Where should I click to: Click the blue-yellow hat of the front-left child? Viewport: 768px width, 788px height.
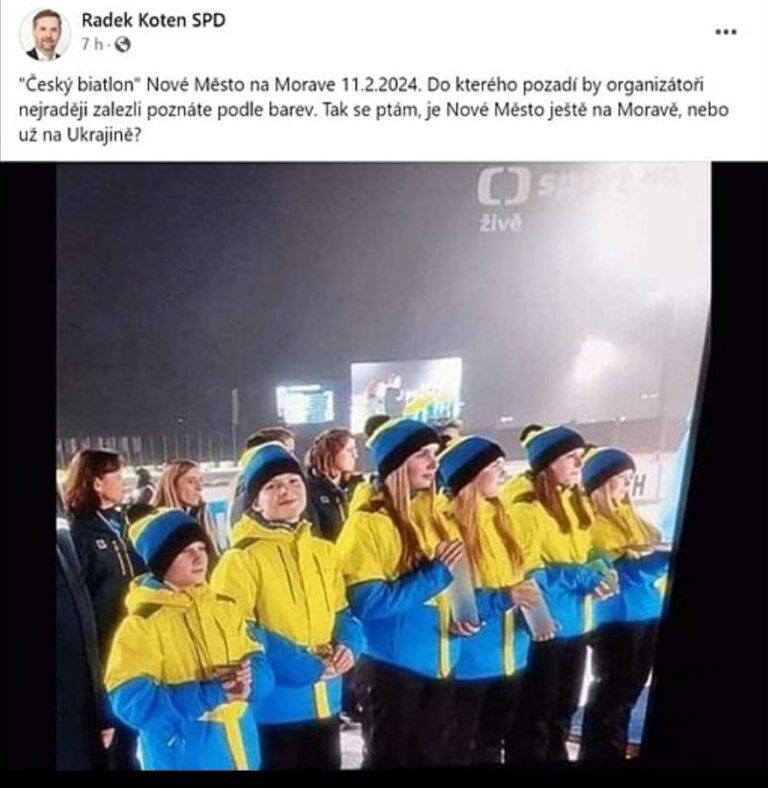[166, 540]
